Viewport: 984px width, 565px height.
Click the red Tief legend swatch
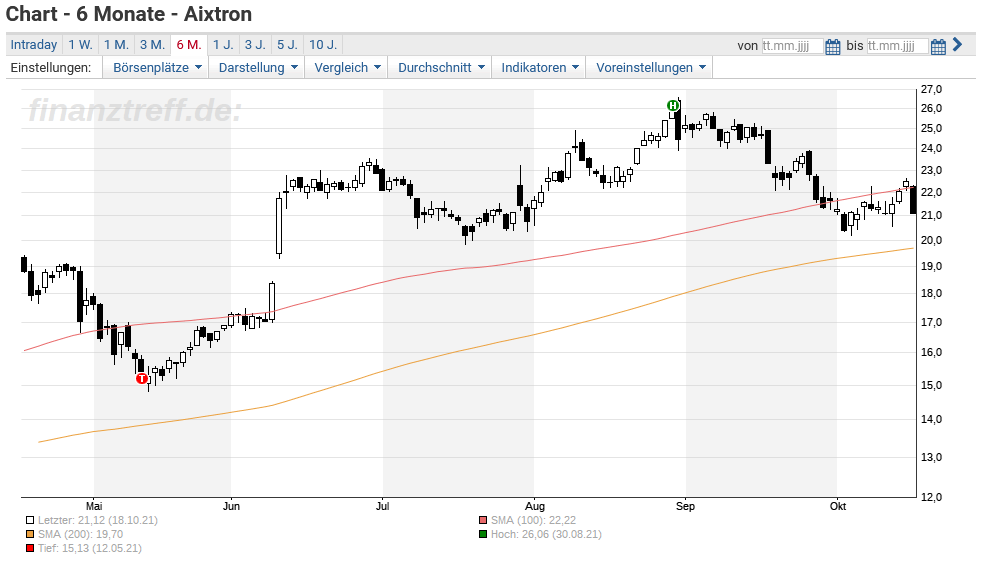29,548
